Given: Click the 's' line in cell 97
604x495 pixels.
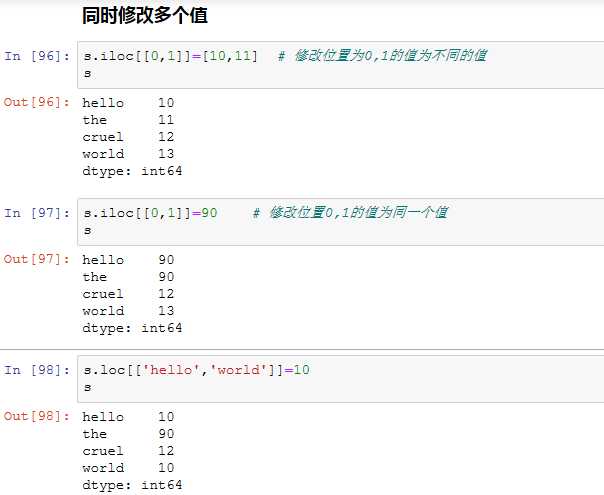Looking at the screenshot, I should [87, 230].
